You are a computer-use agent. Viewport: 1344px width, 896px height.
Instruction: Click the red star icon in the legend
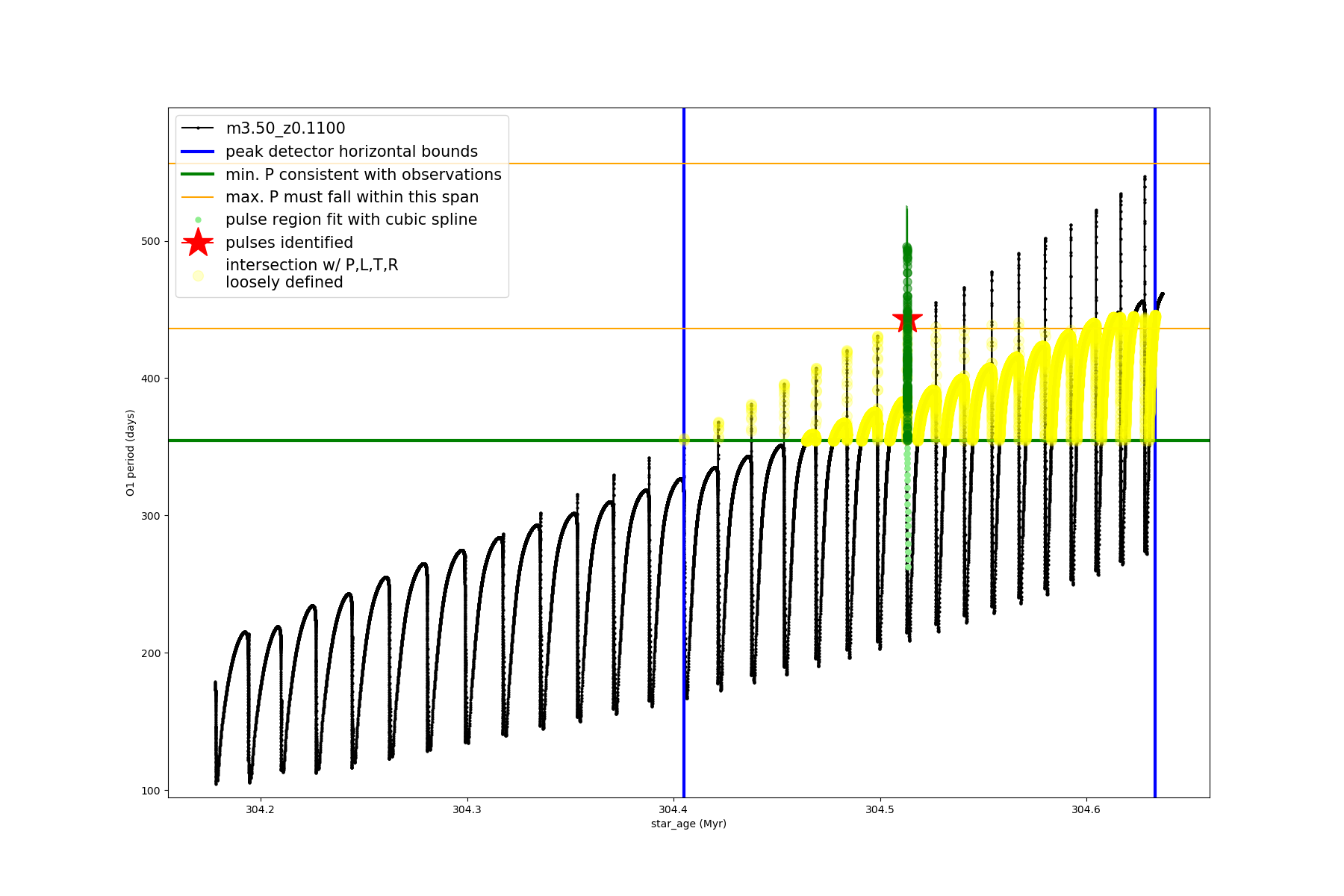[x=198, y=243]
